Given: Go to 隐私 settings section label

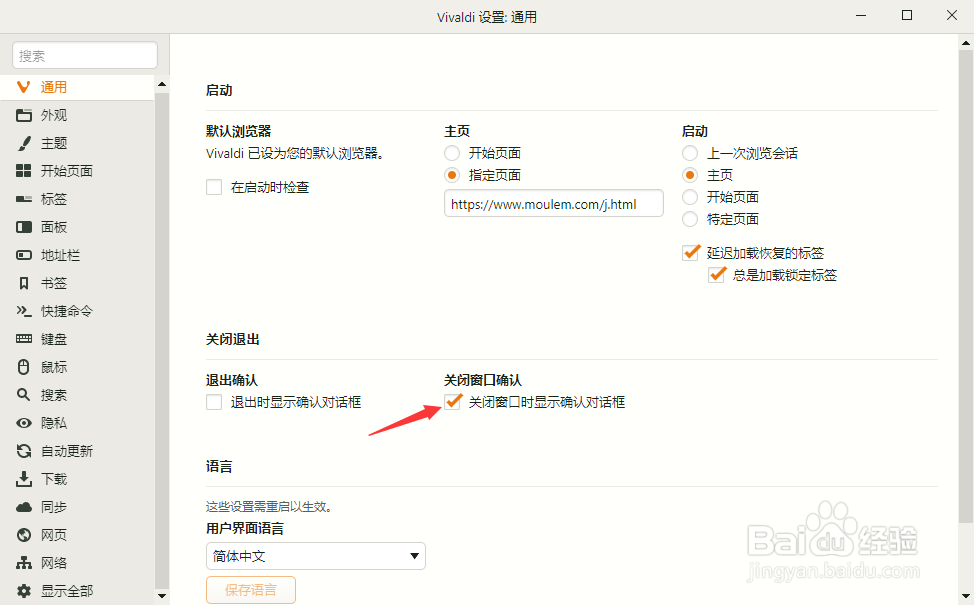Looking at the screenshot, I should point(54,423).
